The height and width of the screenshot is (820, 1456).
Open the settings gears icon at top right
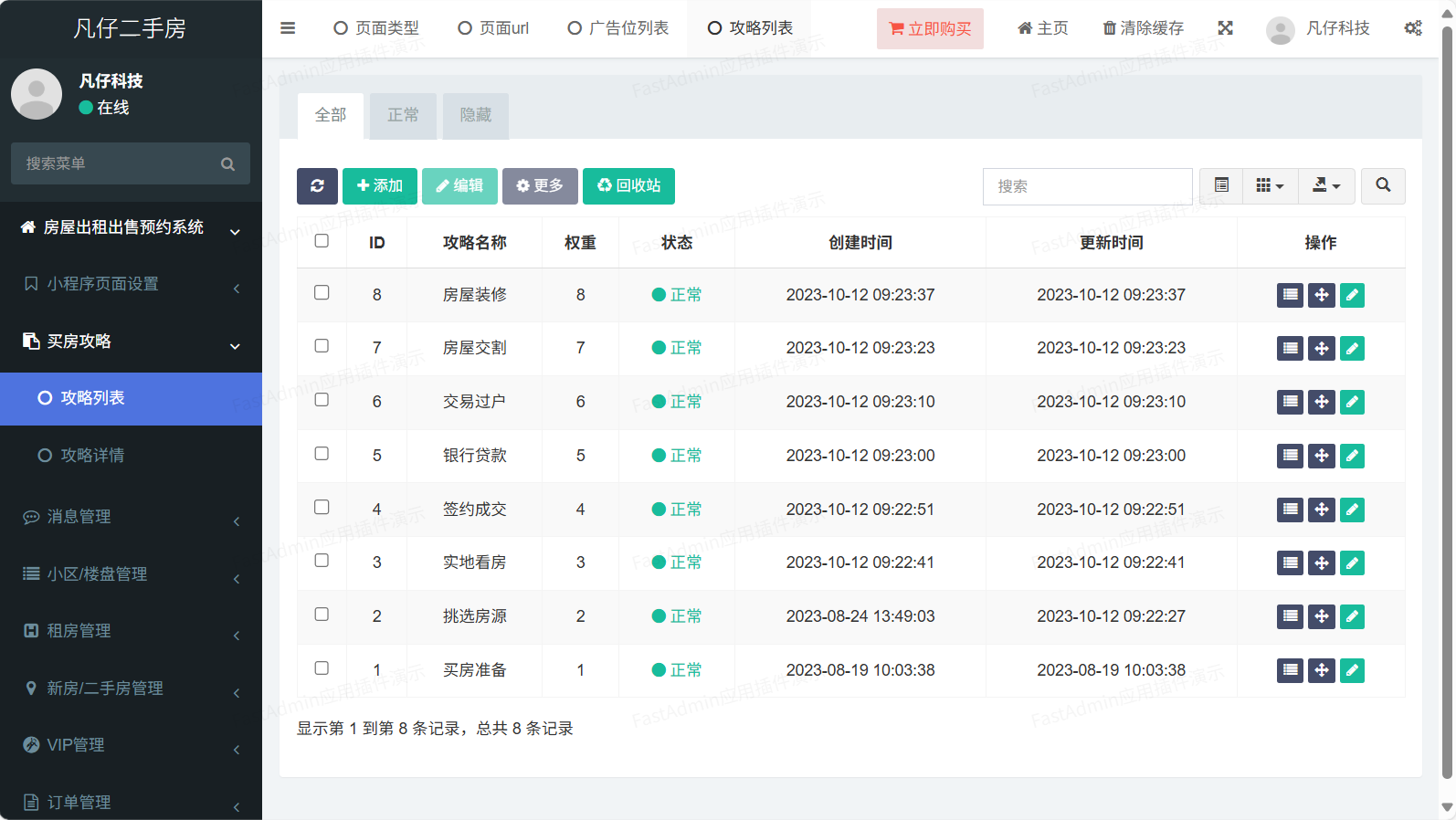click(1412, 28)
